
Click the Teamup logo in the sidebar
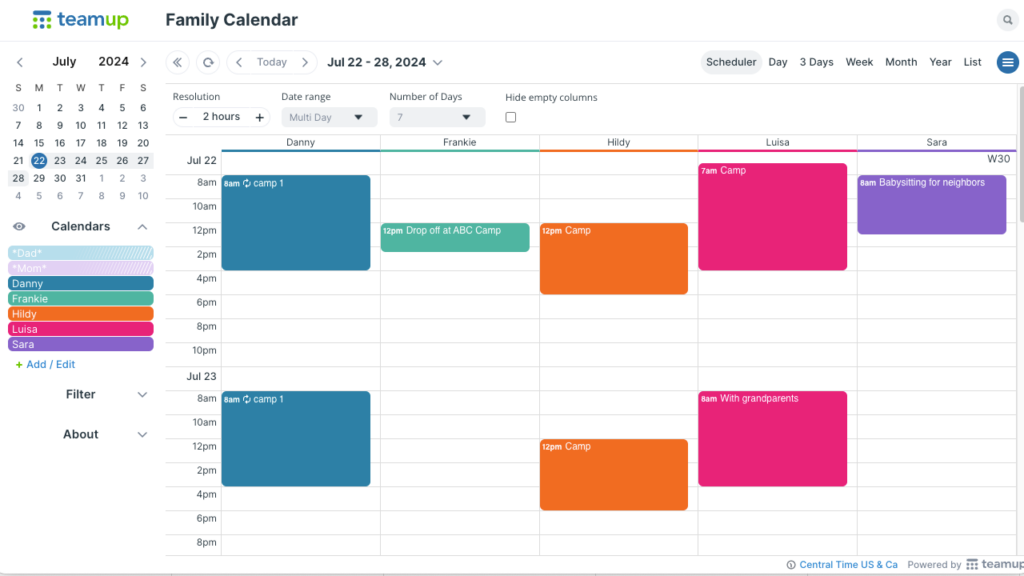tap(80, 19)
